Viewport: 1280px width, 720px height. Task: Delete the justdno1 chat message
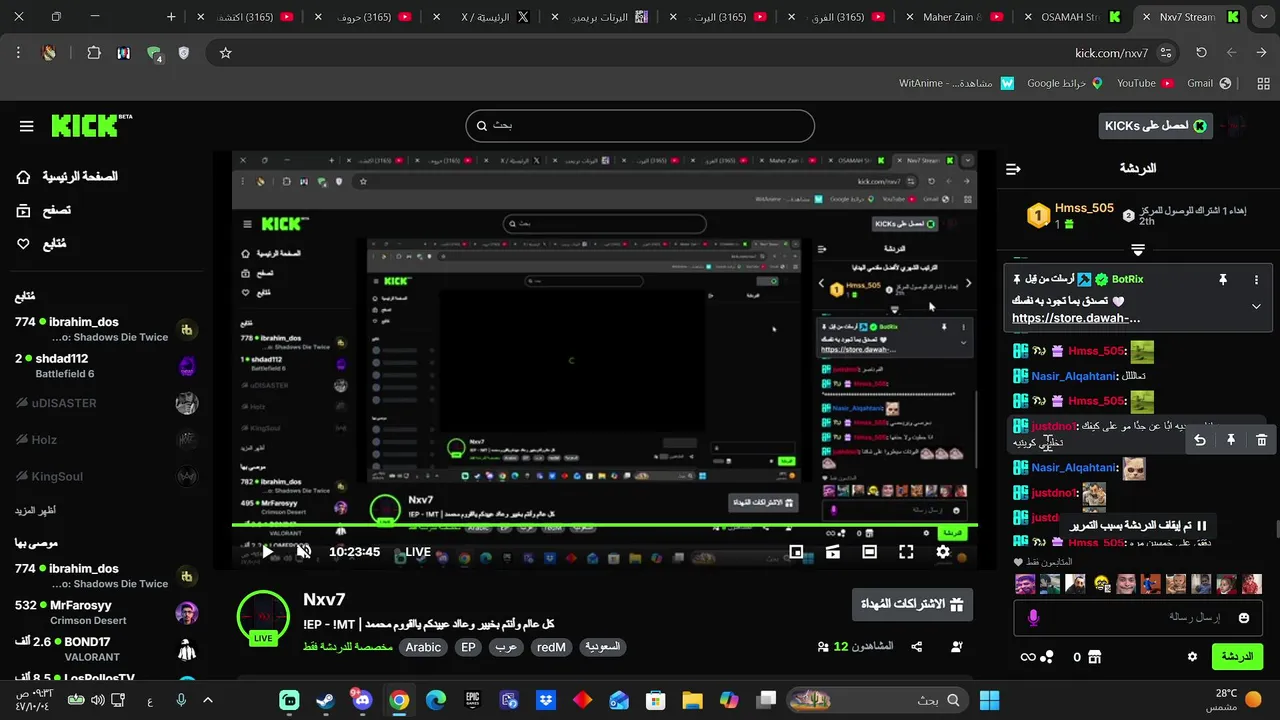[x=1261, y=440]
